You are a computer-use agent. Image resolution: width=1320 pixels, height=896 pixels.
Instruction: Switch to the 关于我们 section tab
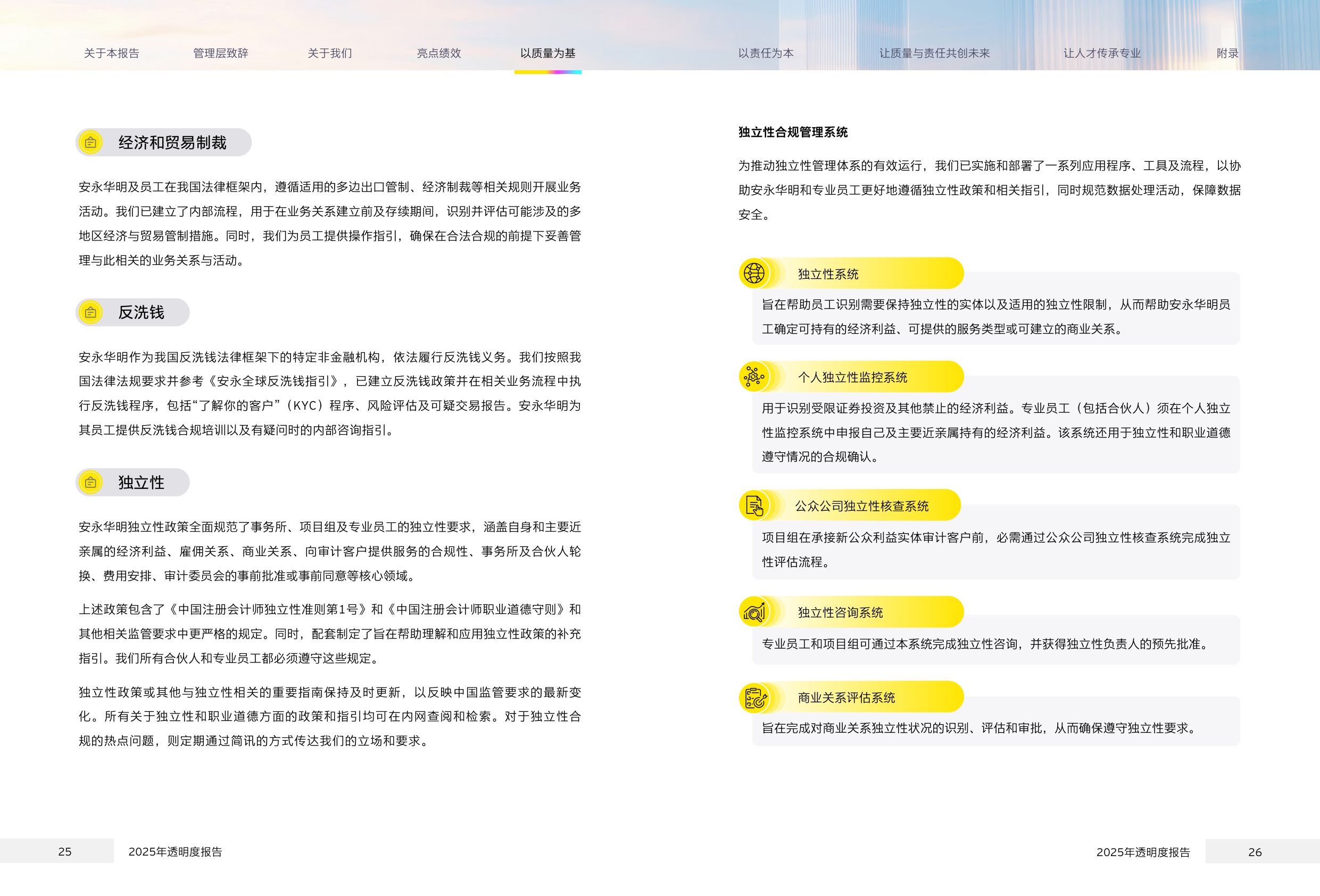tap(329, 53)
